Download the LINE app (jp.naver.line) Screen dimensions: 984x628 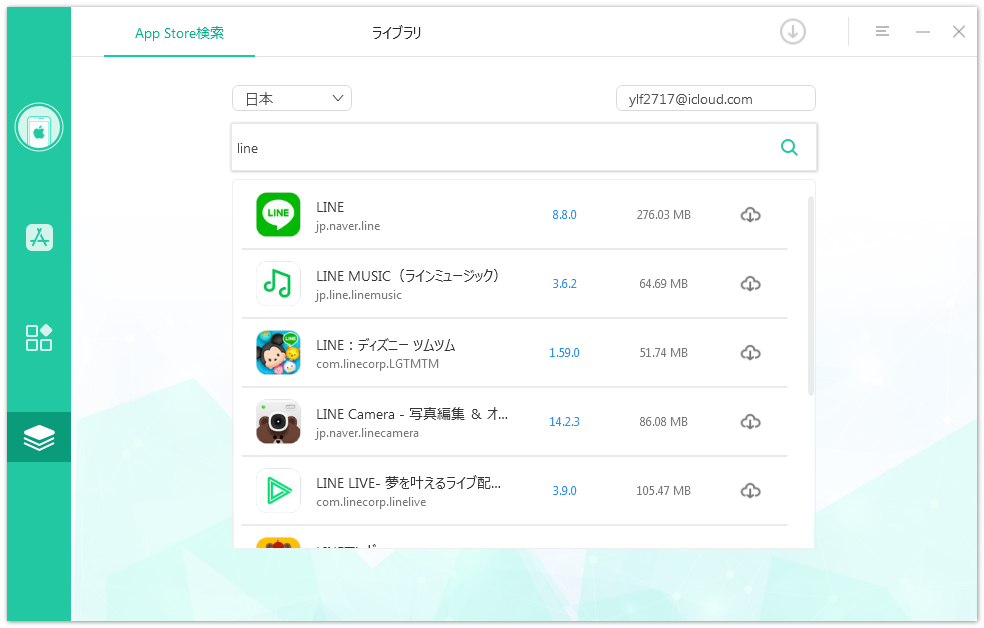click(751, 215)
